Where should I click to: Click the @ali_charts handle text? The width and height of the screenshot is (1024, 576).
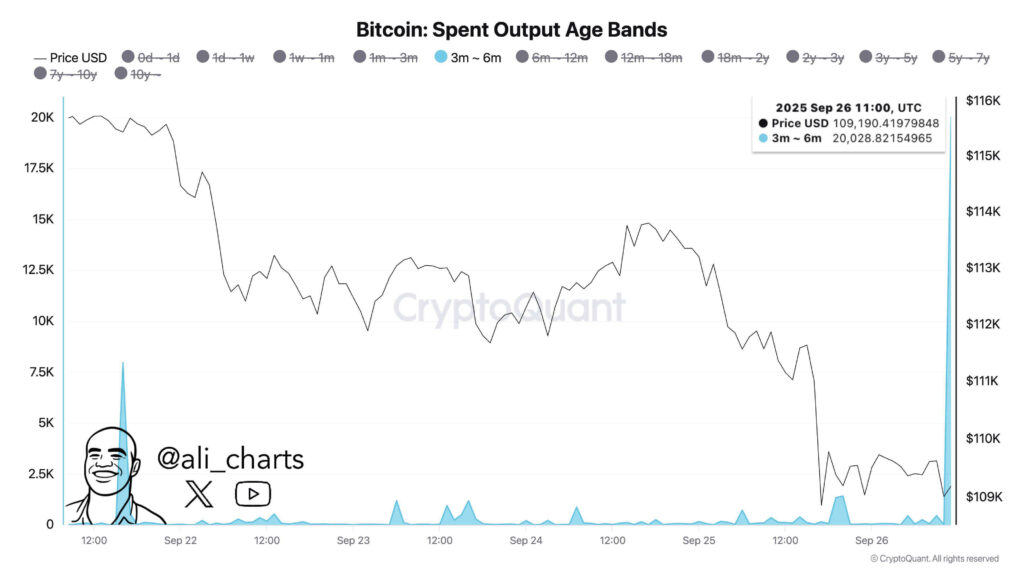click(x=230, y=459)
